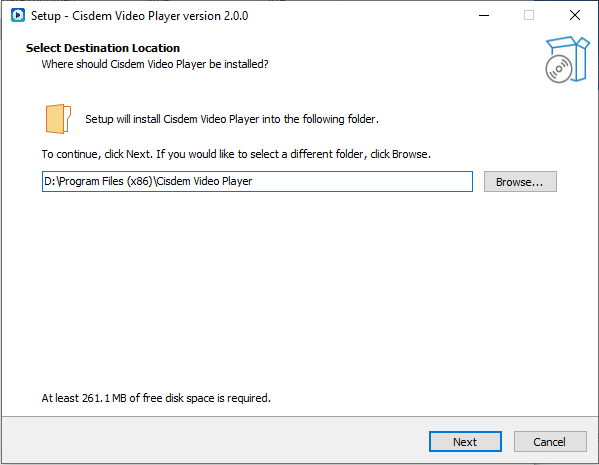Click the yellow folder icon

[58, 119]
